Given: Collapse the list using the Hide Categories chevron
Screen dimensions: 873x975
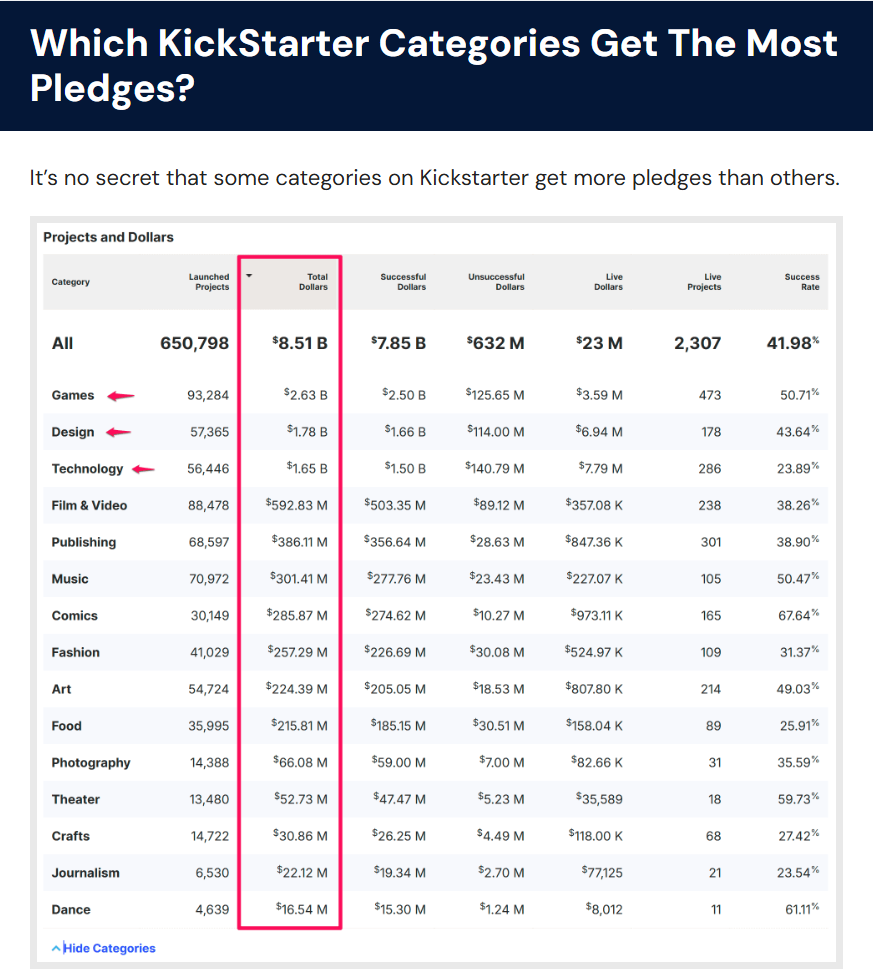Looking at the screenshot, I should (56, 947).
